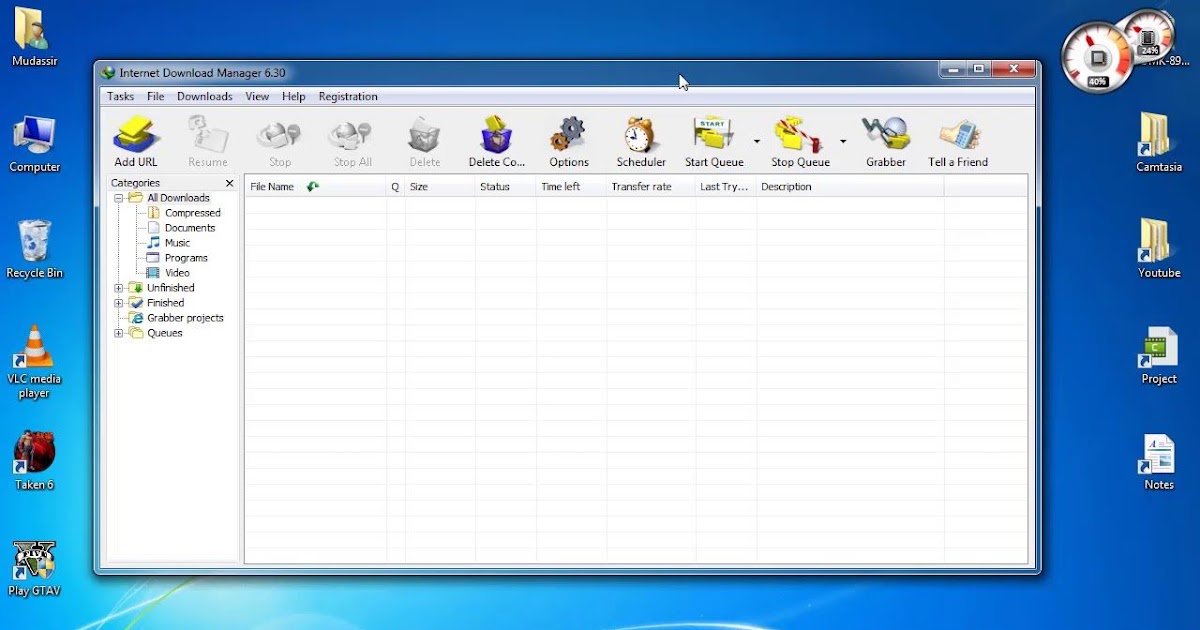Sort by Transfer rate column header
Image resolution: width=1200 pixels, height=630 pixels.
point(650,187)
